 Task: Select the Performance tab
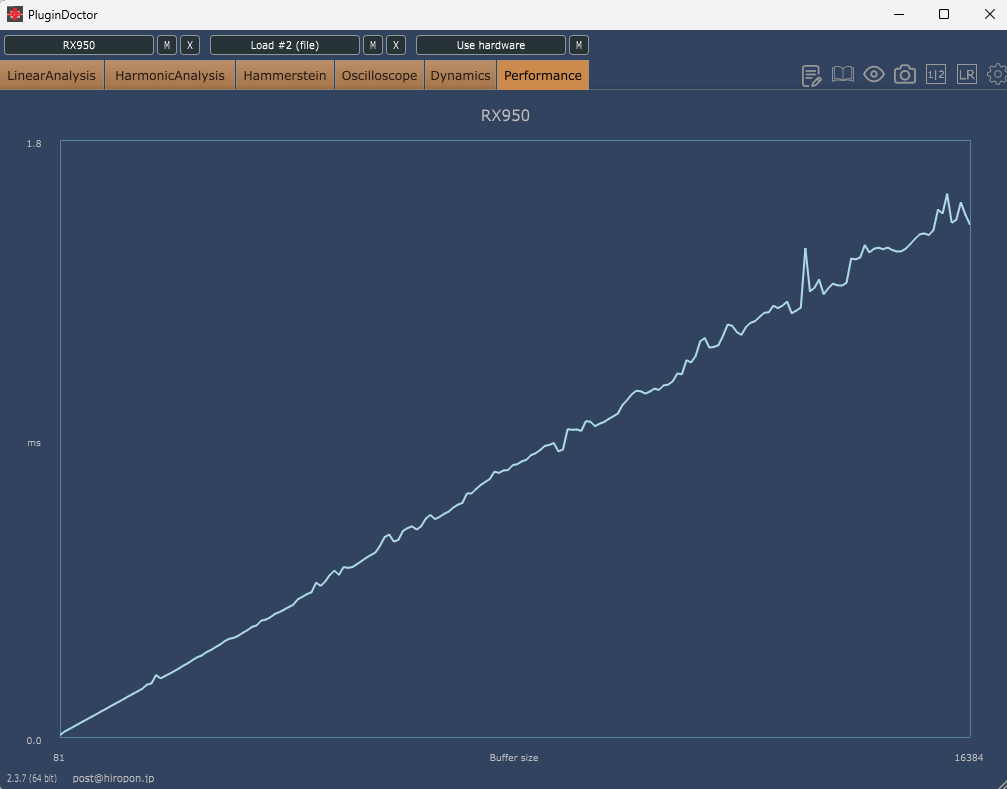click(543, 75)
